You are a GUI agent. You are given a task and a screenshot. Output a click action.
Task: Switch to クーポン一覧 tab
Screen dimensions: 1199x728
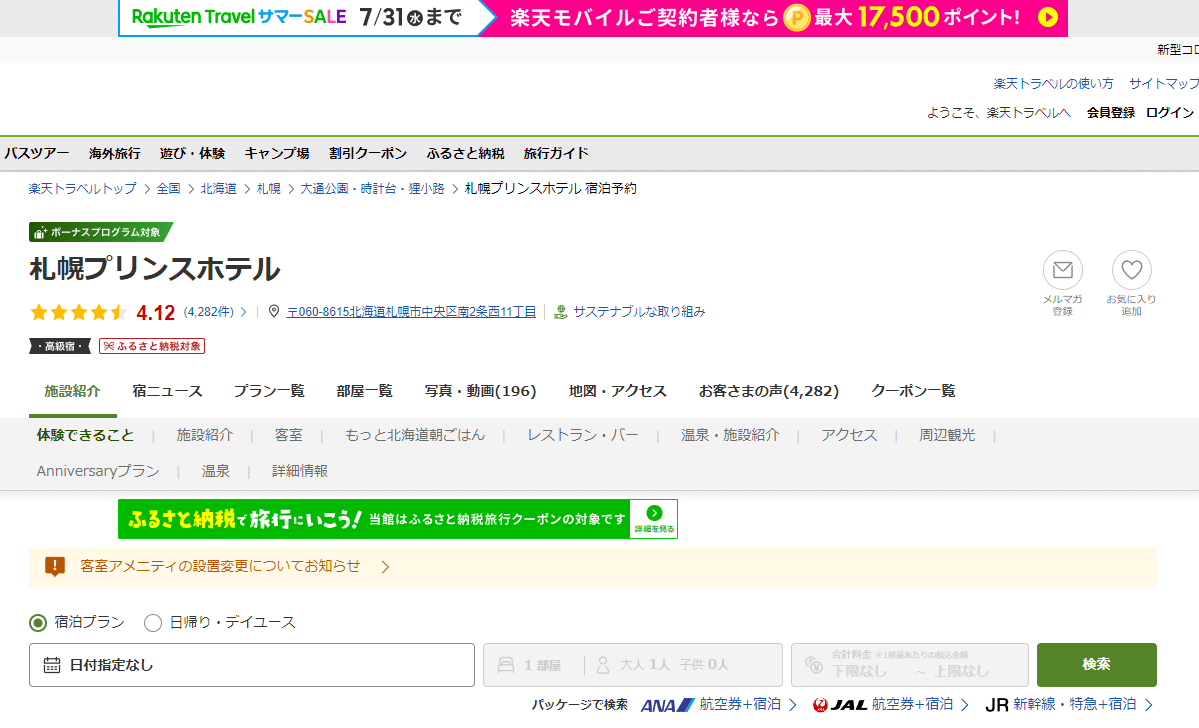[913, 391]
